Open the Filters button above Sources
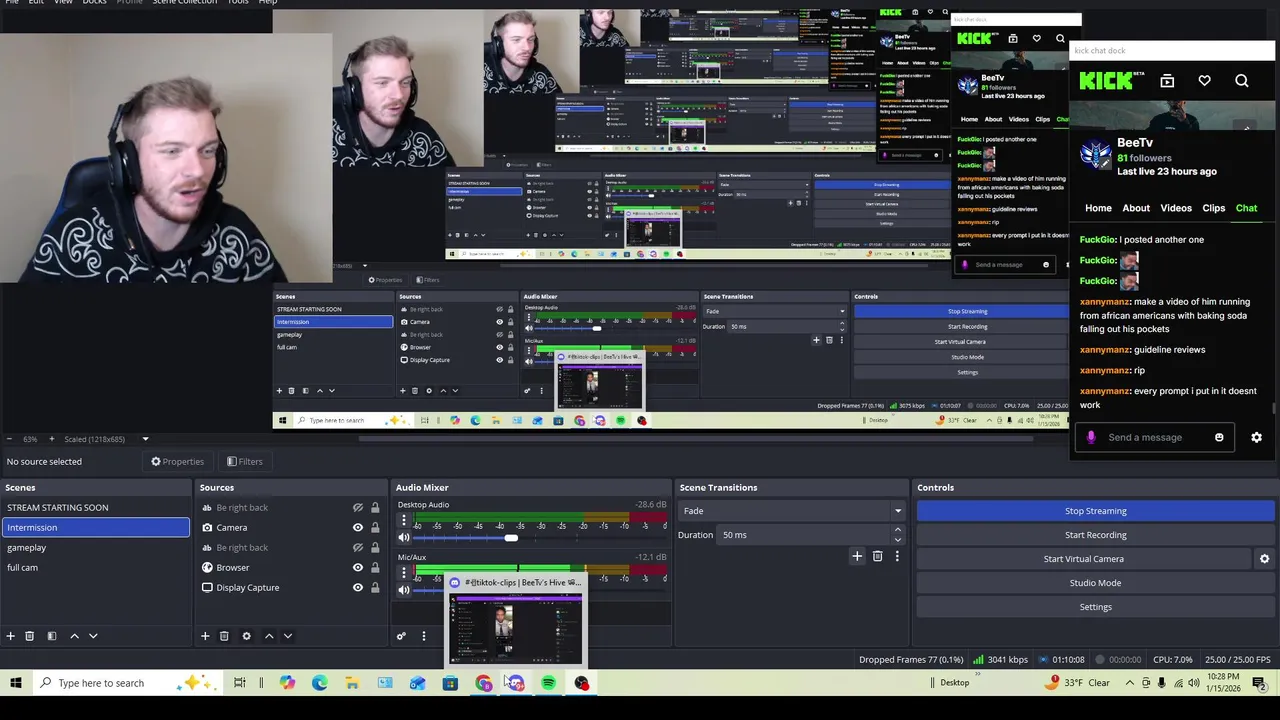This screenshot has width=1280, height=720. pos(244,461)
